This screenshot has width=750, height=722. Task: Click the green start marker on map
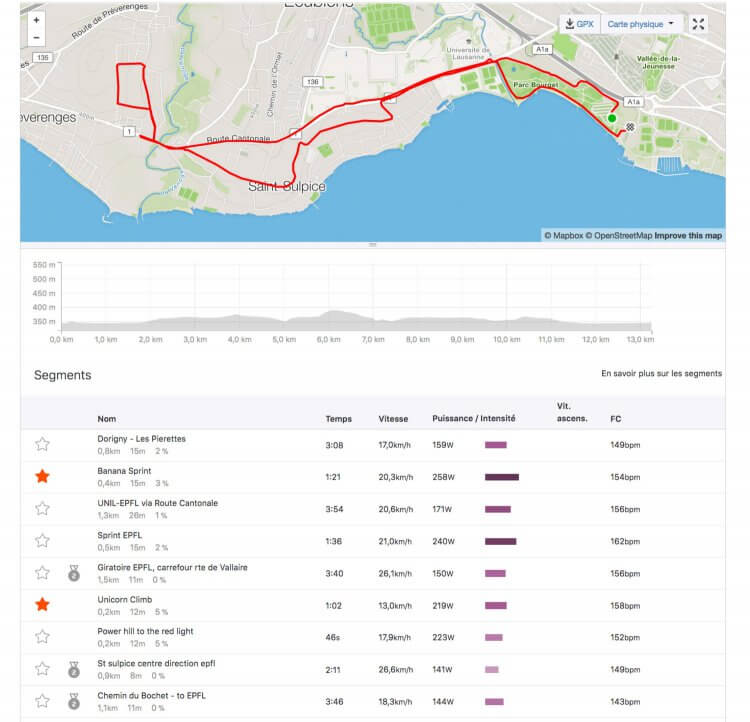612,118
